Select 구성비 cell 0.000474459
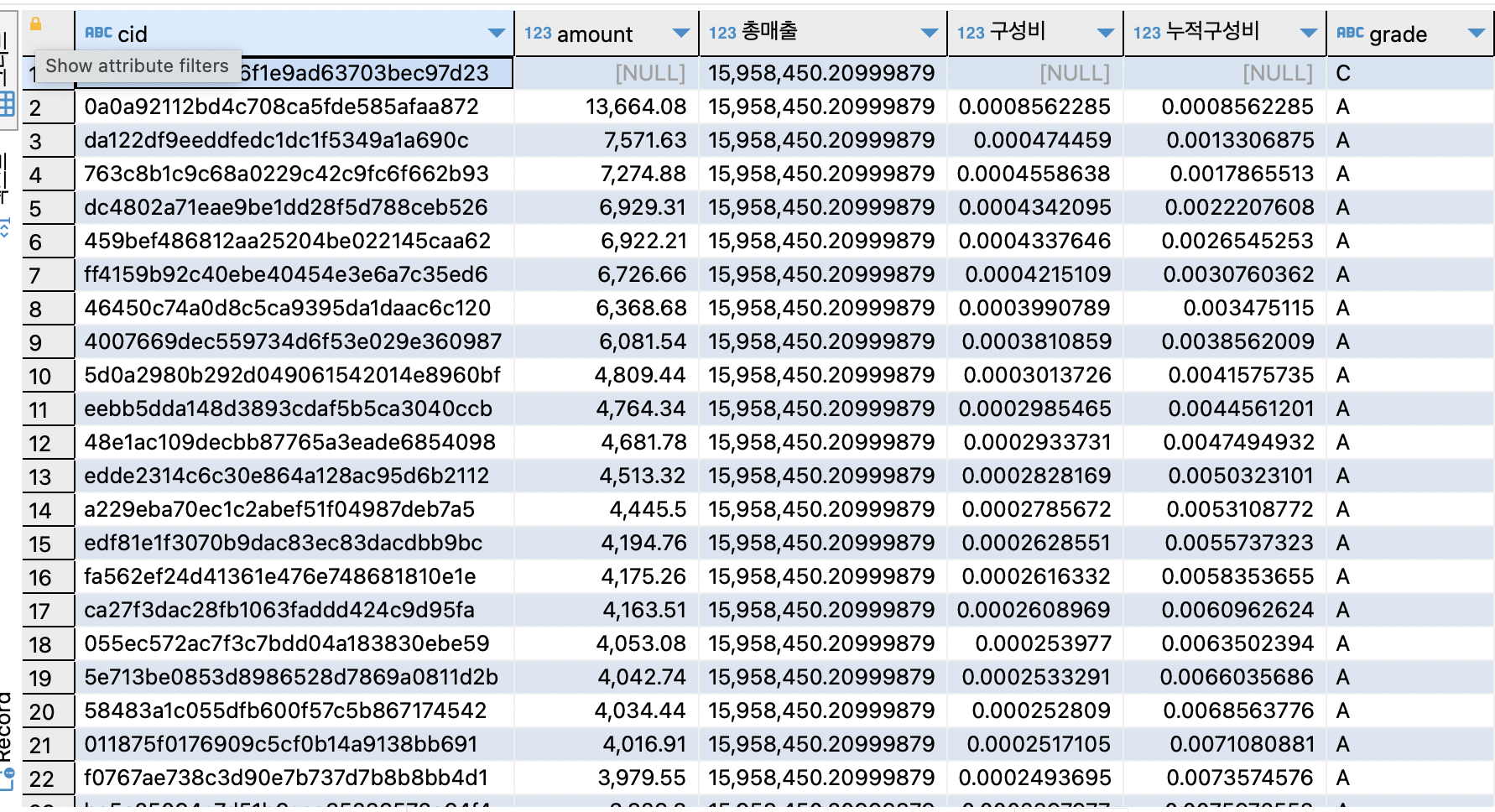This screenshot has width=1495, height=812. pyautogui.click(x=1034, y=140)
